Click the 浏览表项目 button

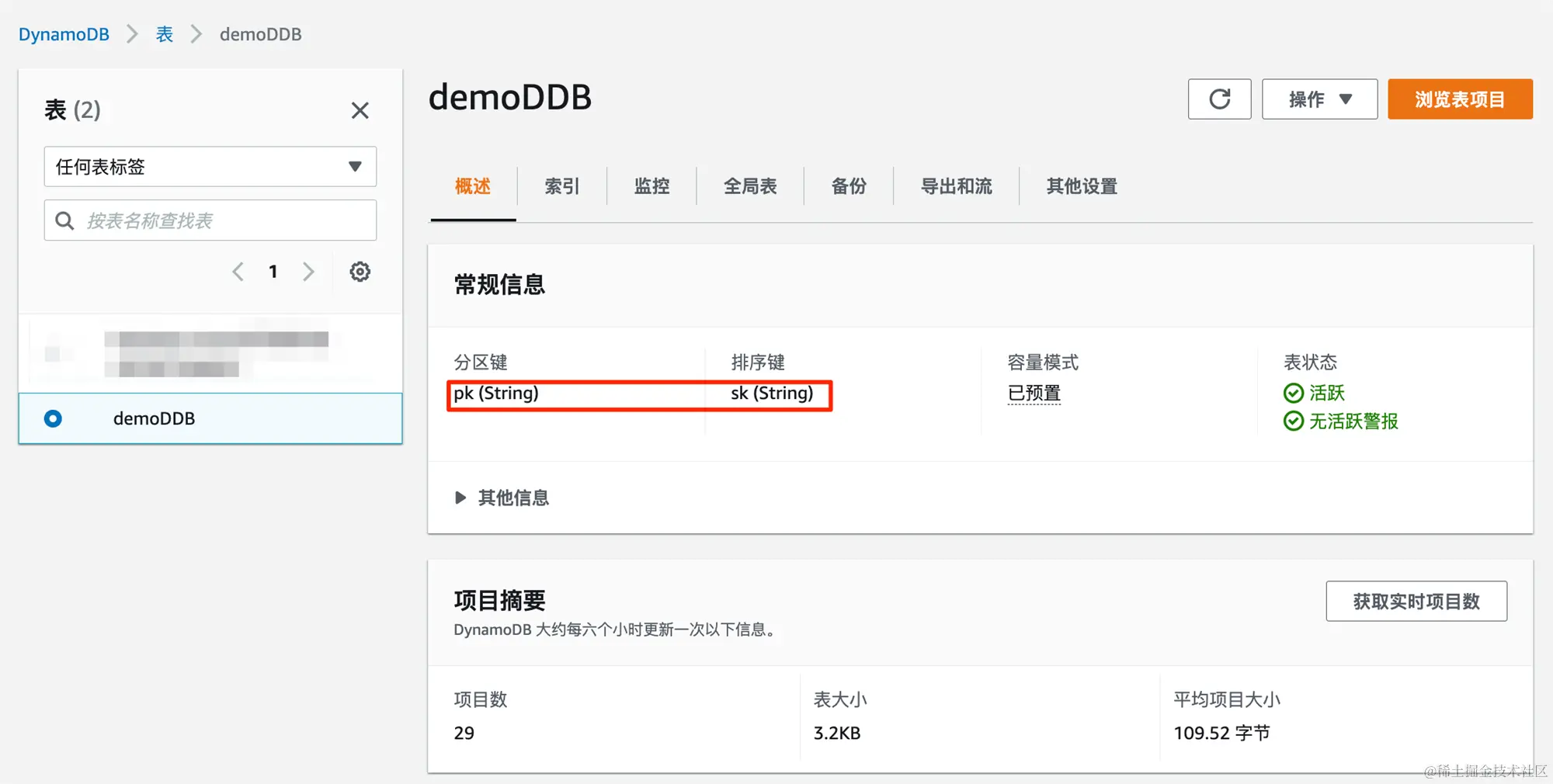1460,99
